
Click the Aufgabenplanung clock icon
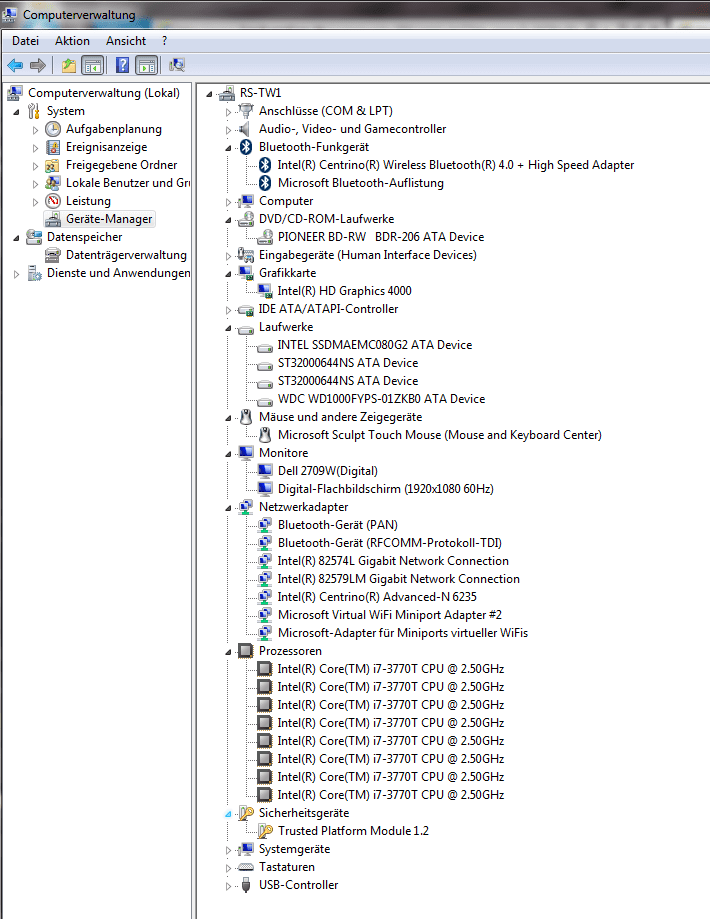pyautogui.click(x=53, y=129)
